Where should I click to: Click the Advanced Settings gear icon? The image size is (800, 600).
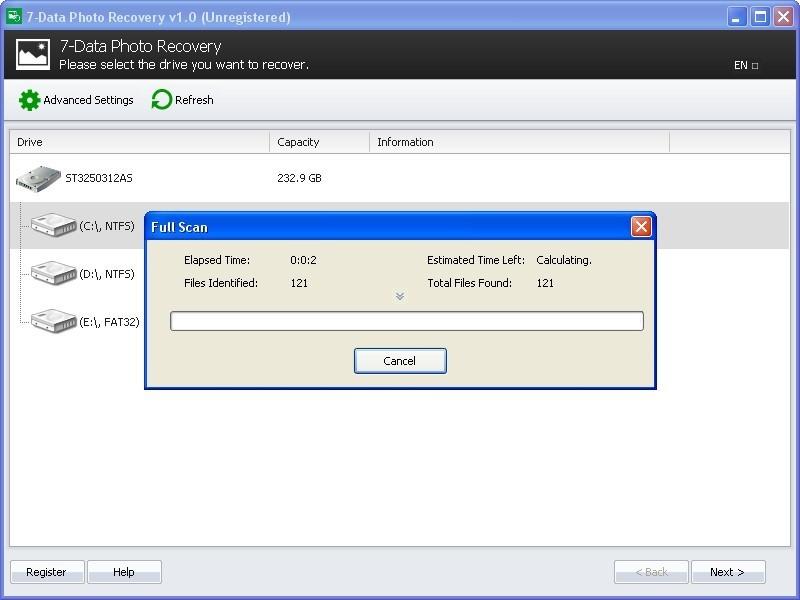click(30, 100)
